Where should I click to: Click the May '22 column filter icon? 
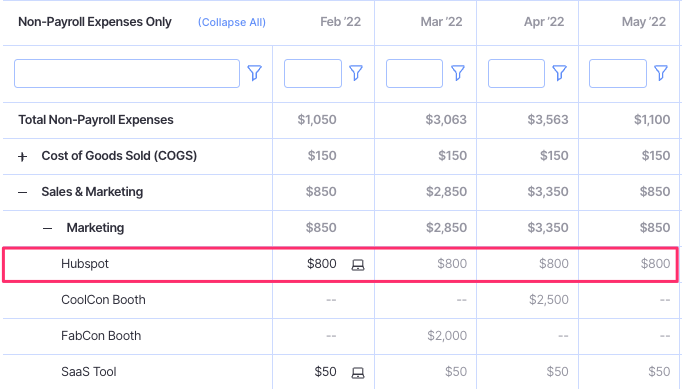[661, 73]
